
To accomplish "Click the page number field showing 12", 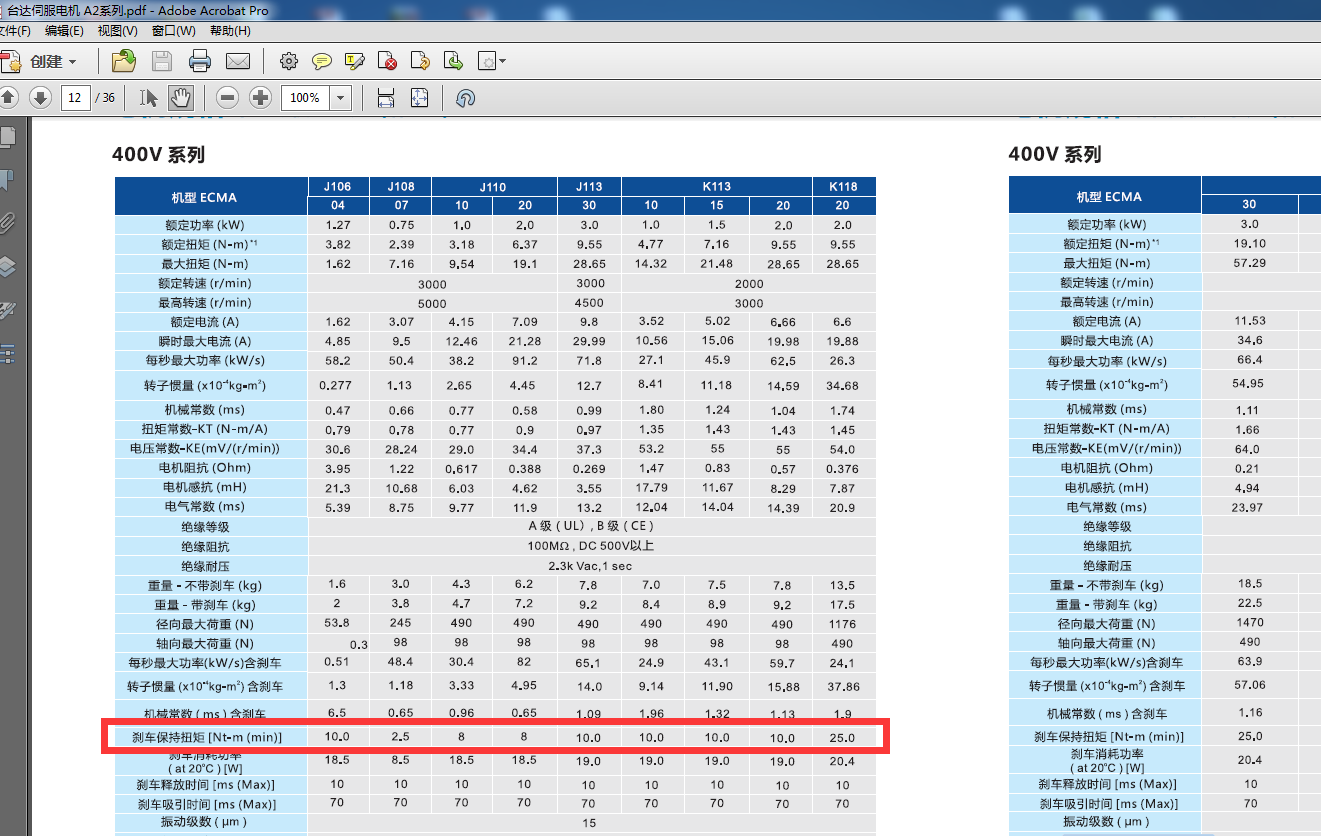I will [x=75, y=97].
